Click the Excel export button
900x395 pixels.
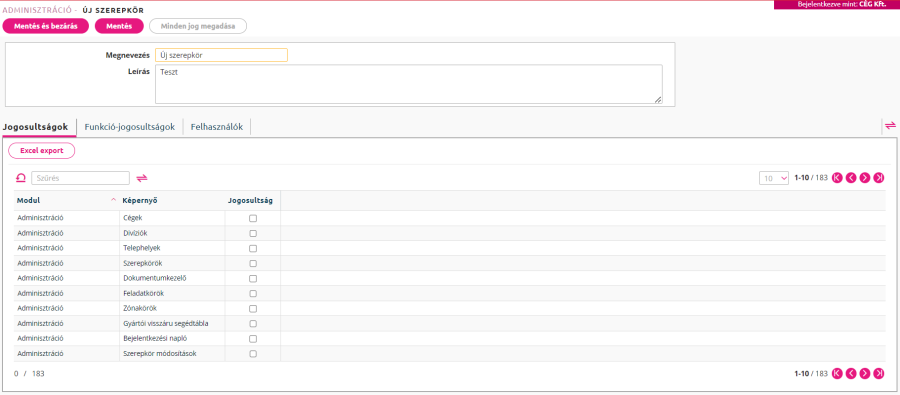point(42,150)
